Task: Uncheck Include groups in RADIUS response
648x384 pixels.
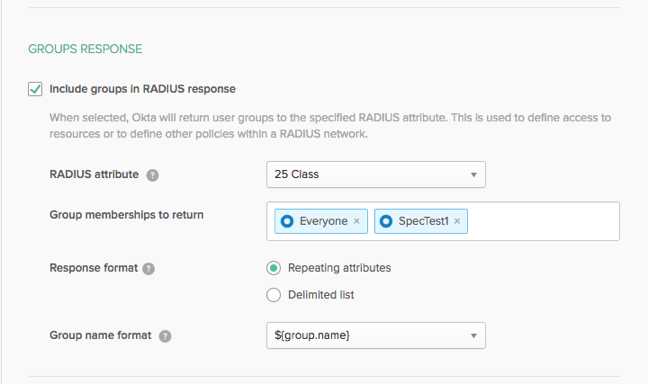Action: point(35,89)
